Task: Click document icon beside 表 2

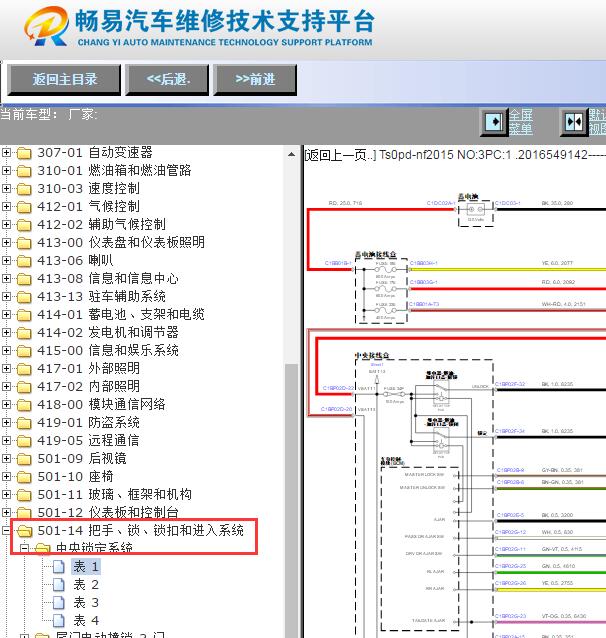Action: click(59, 585)
